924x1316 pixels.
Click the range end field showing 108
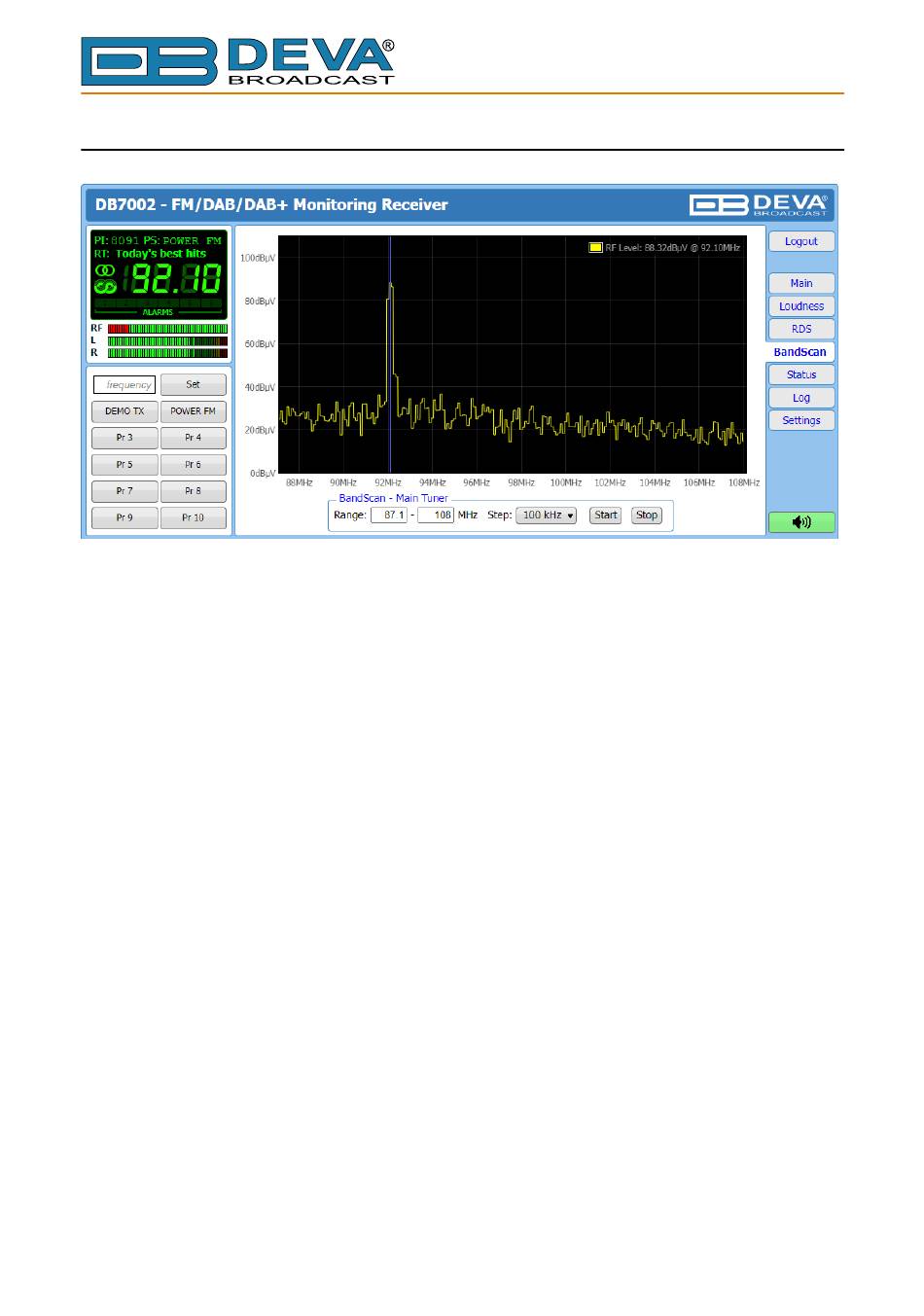436,516
